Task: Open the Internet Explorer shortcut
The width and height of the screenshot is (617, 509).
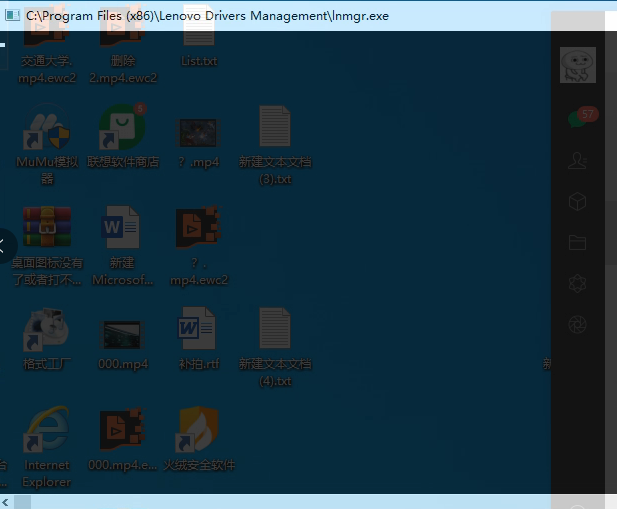Action: (x=47, y=431)
